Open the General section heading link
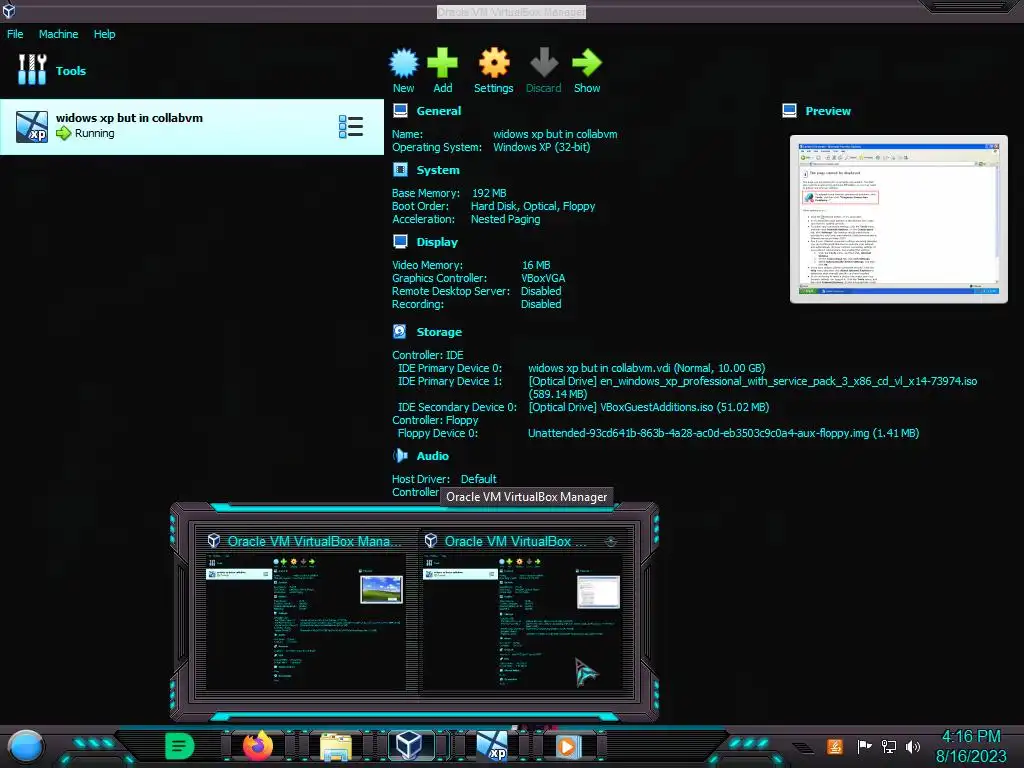Image resolution: width=1024 pixels, height=768 pixels. coord(438,111)
